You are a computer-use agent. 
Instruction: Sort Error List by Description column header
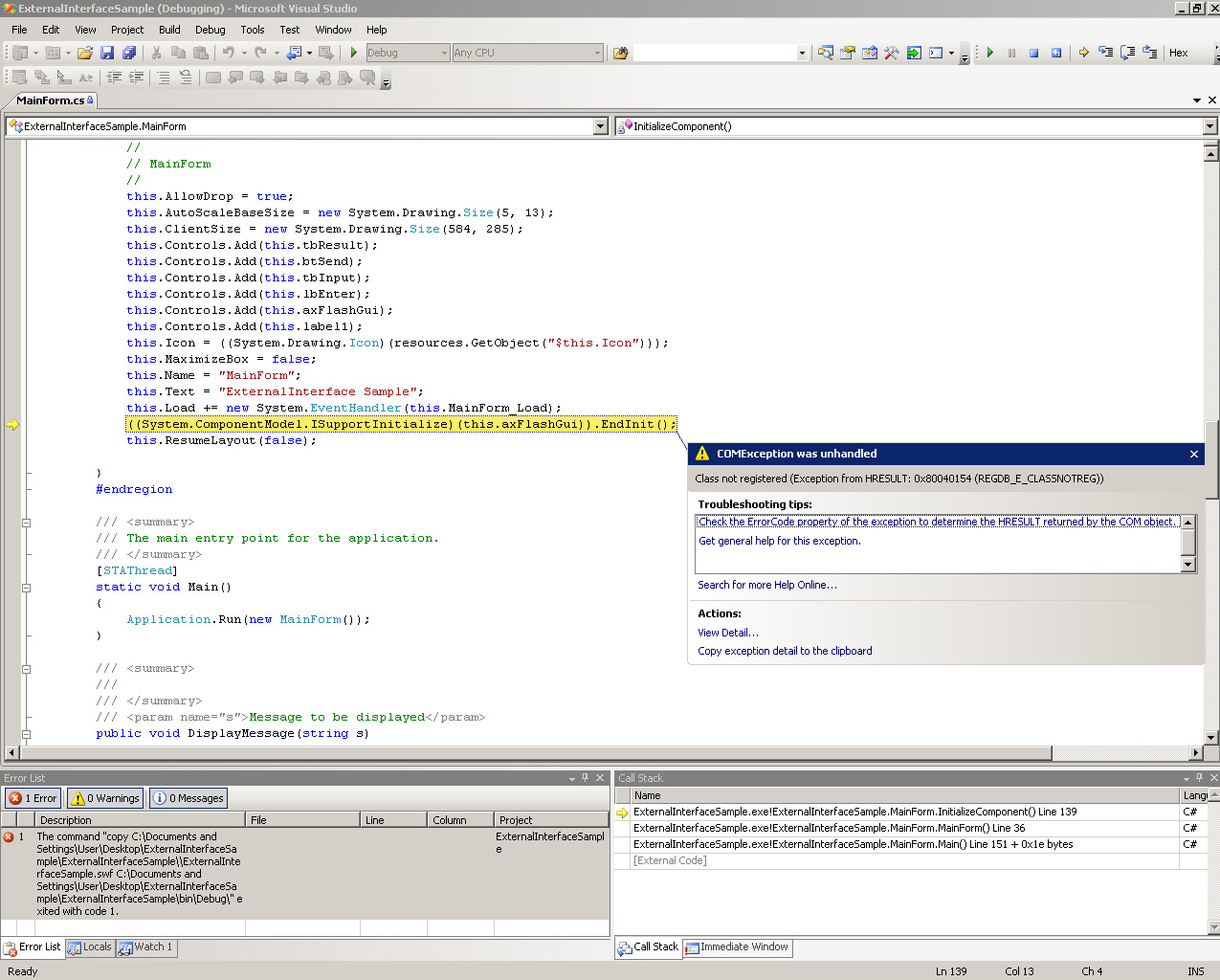[140, 820]
